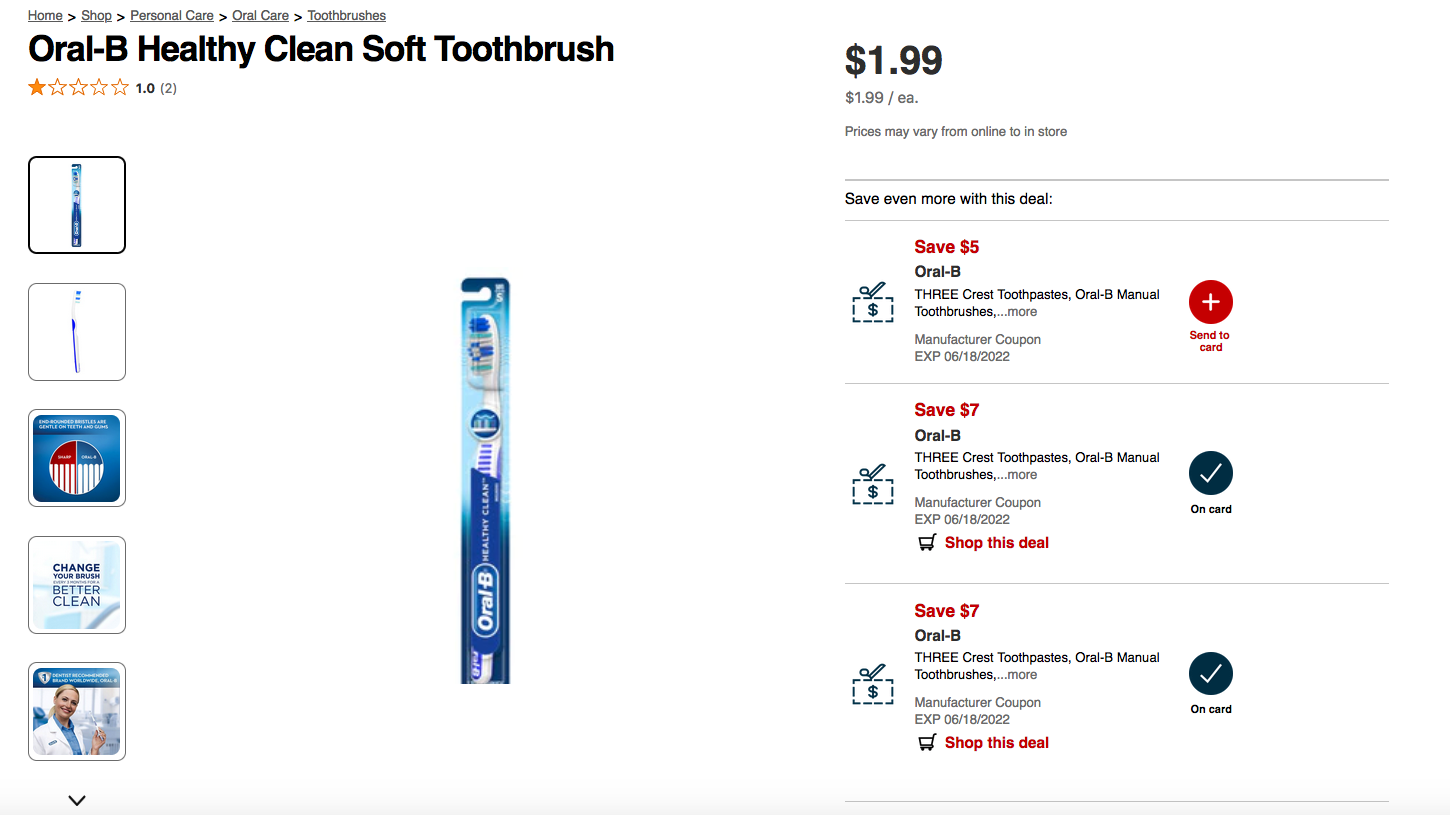View the unpackaged blue toothbrush thumbnail

[77, 332]
